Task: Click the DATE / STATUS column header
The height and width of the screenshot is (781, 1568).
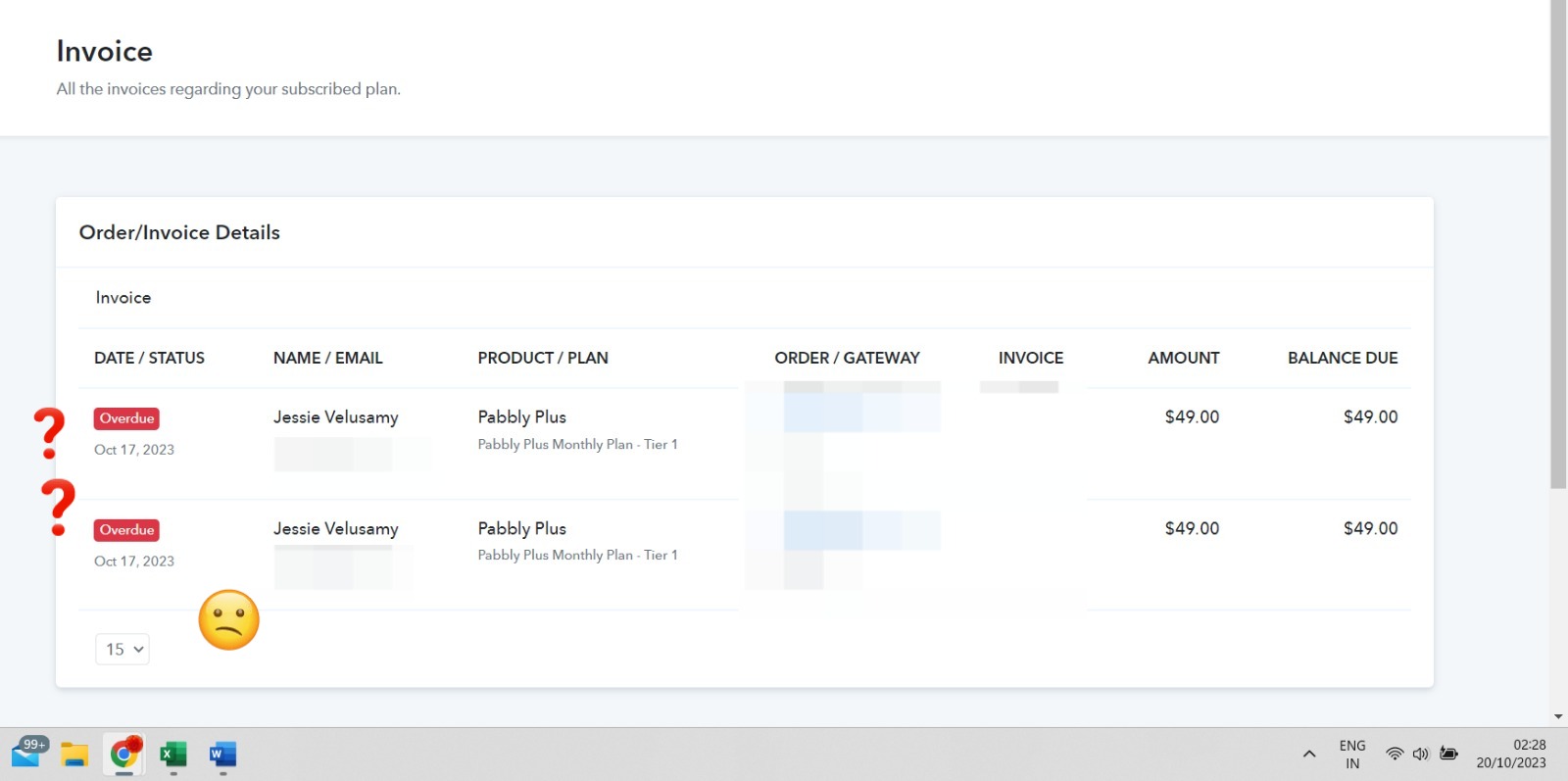Action: click(x=149, y=358)
